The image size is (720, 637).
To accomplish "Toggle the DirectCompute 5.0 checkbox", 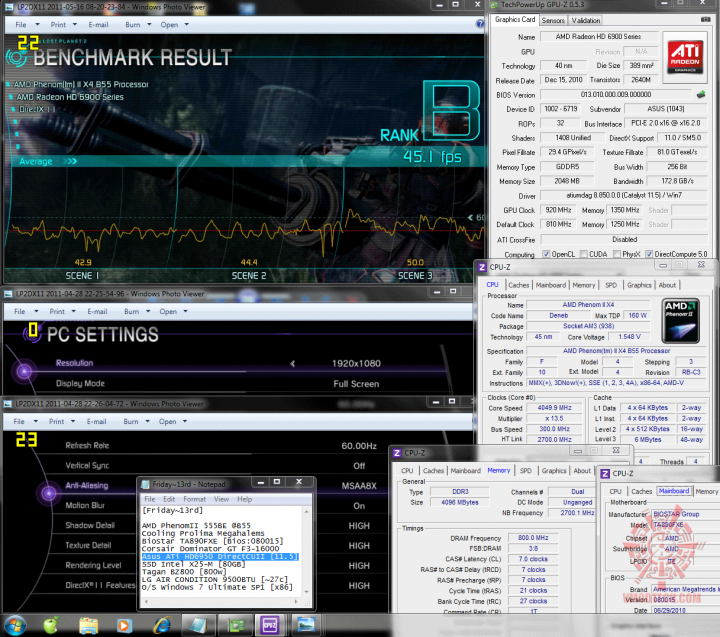I will tap(649, 254).
